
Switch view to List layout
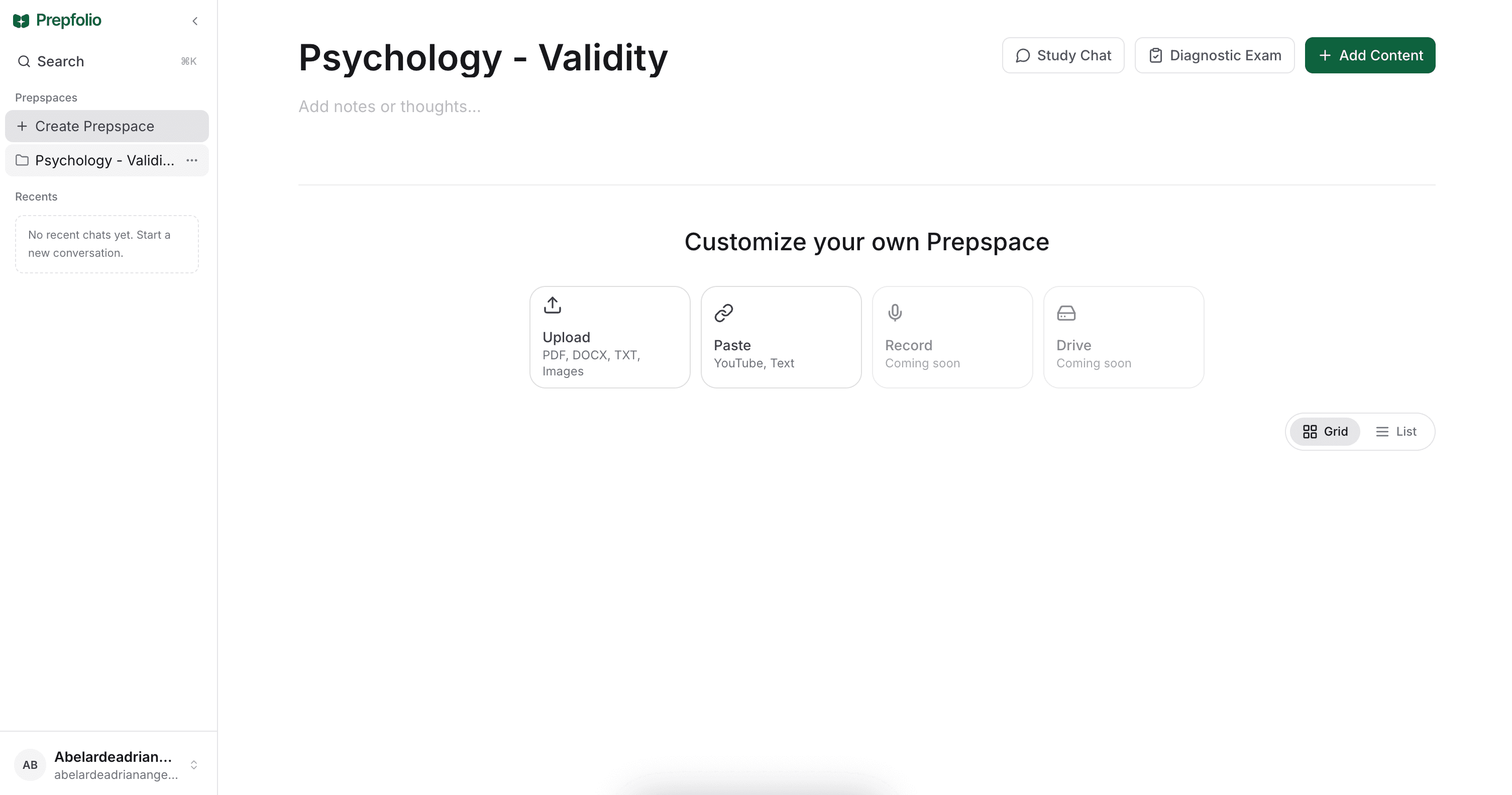pyautogui.click(x=1397, y=432)
